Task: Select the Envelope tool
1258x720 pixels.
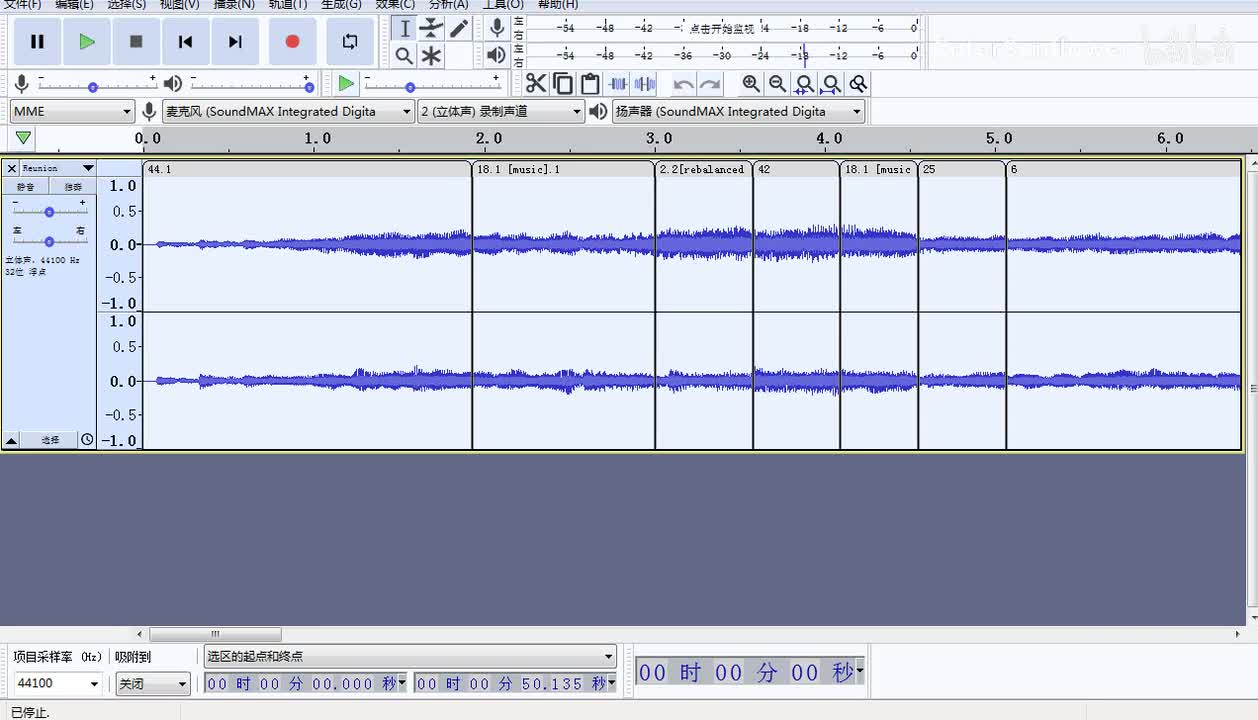Action: [431, 28]
